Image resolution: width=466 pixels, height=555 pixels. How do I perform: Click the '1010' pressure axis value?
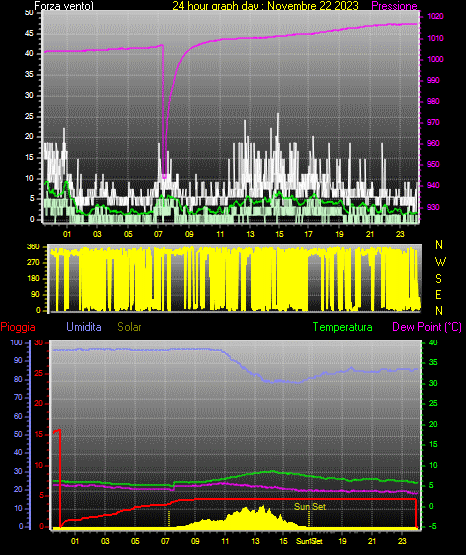pos(435,38)
